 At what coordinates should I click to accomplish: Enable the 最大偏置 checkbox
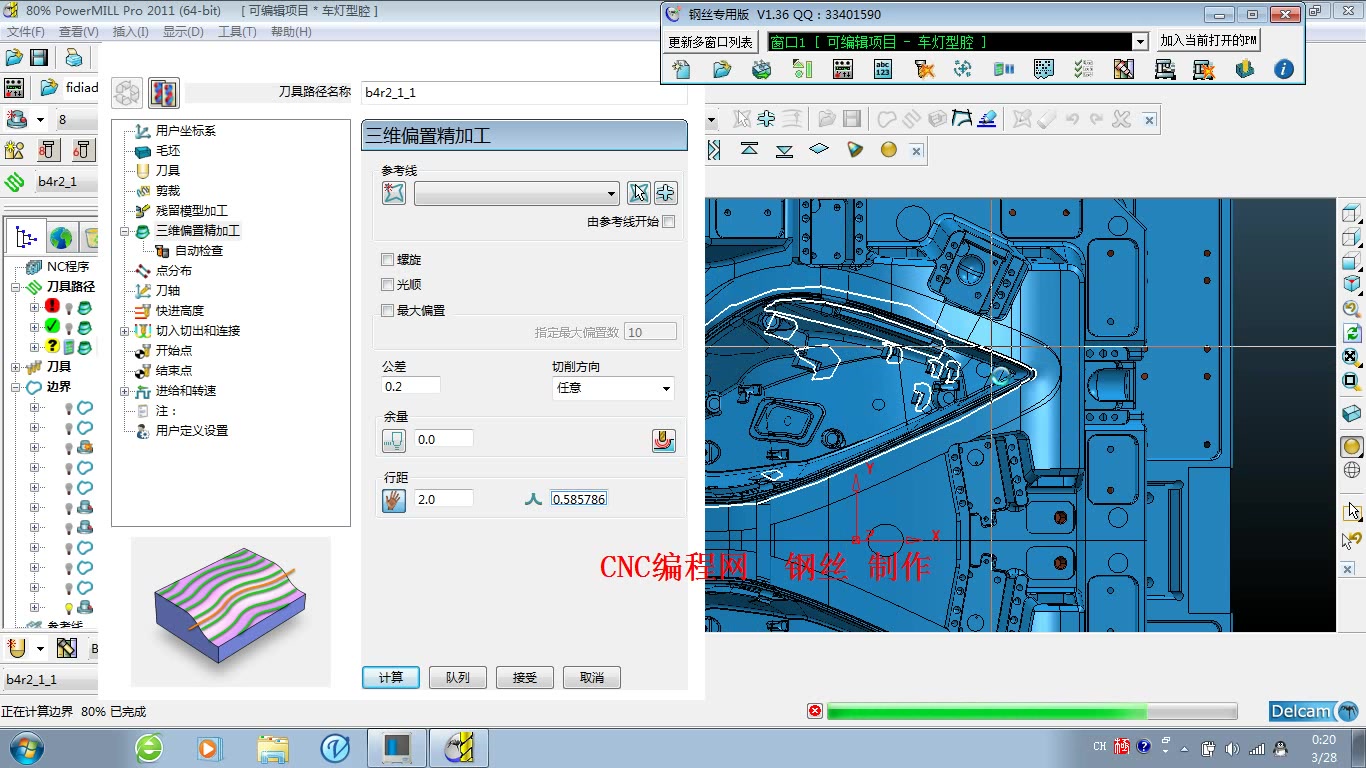pyautogui.click(x=388, y=311)
